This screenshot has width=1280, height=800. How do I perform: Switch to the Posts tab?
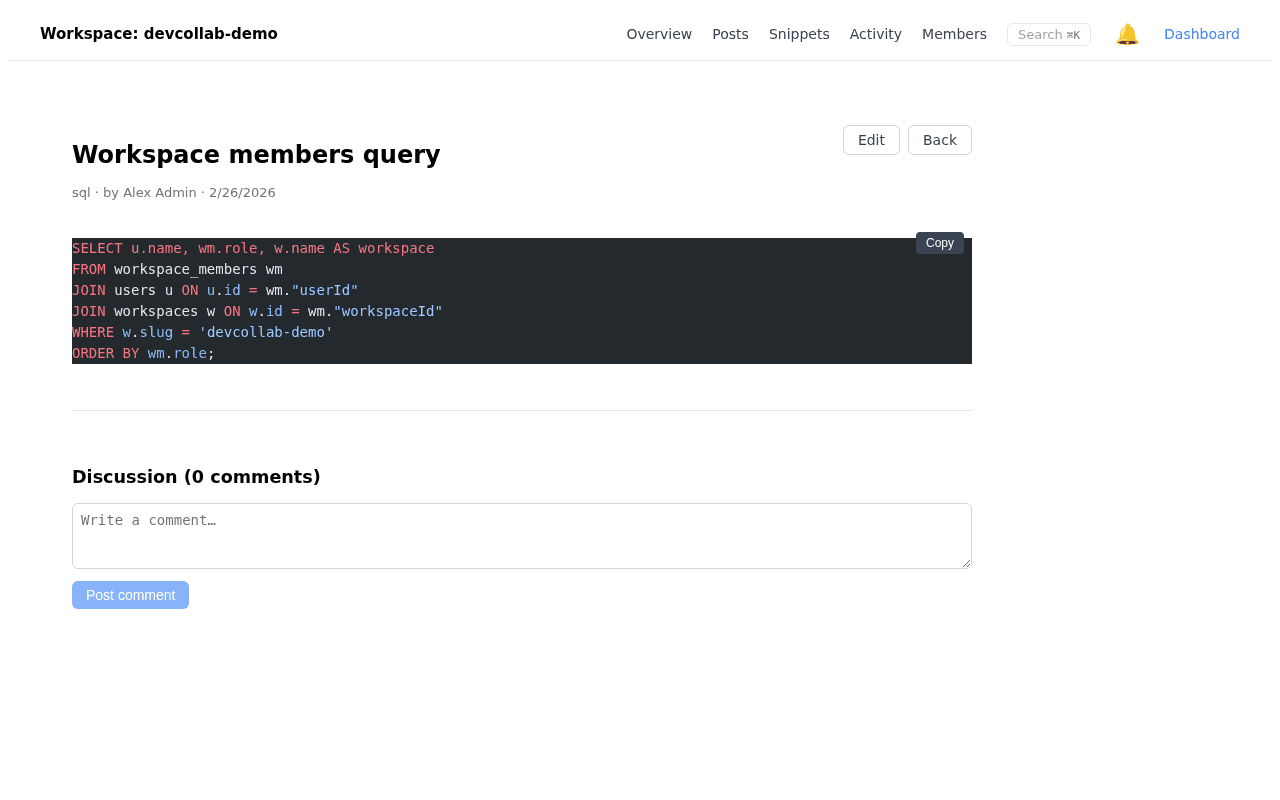pos(730,32)
